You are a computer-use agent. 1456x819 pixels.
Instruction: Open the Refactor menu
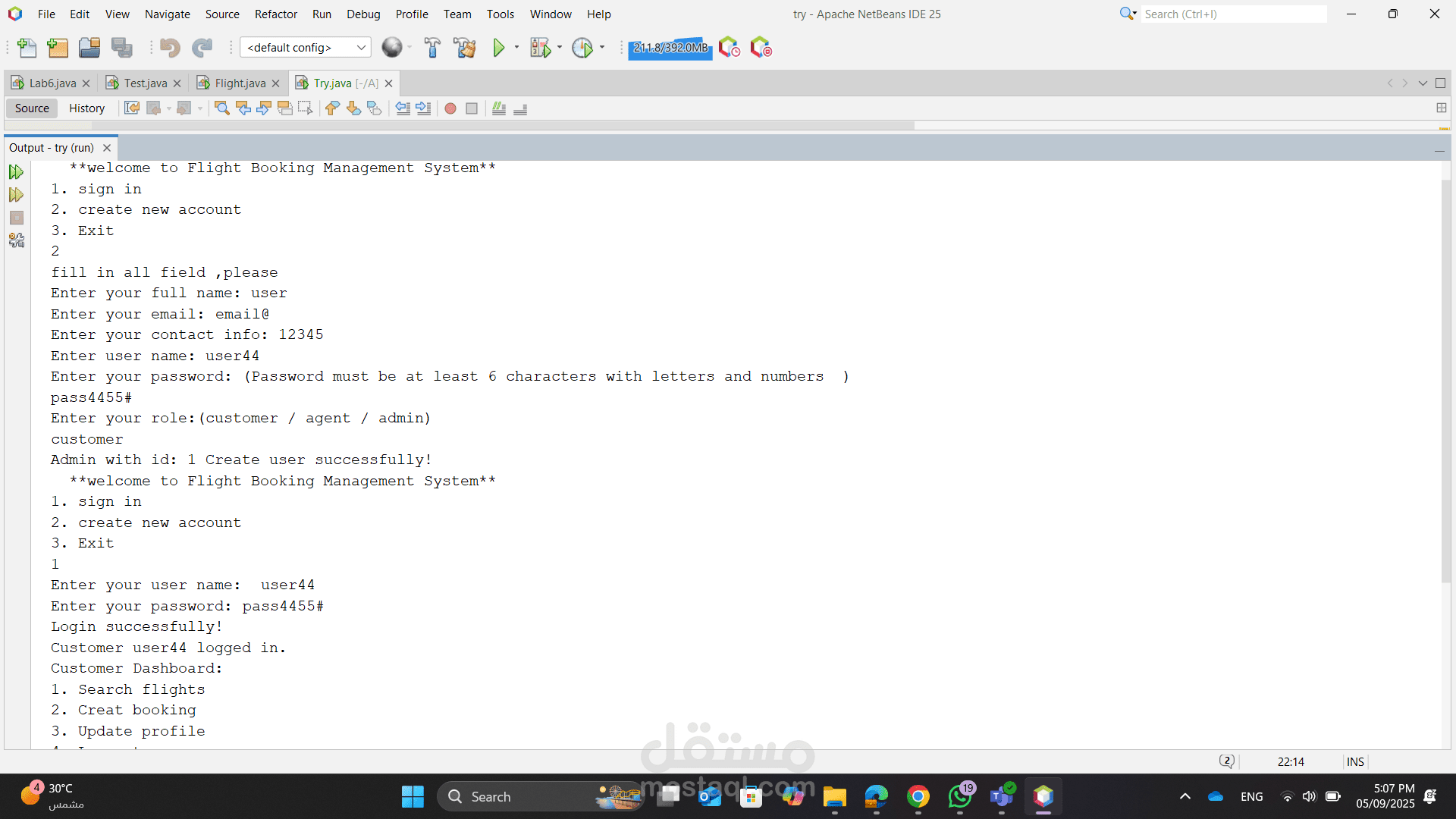tap(275, 14)
